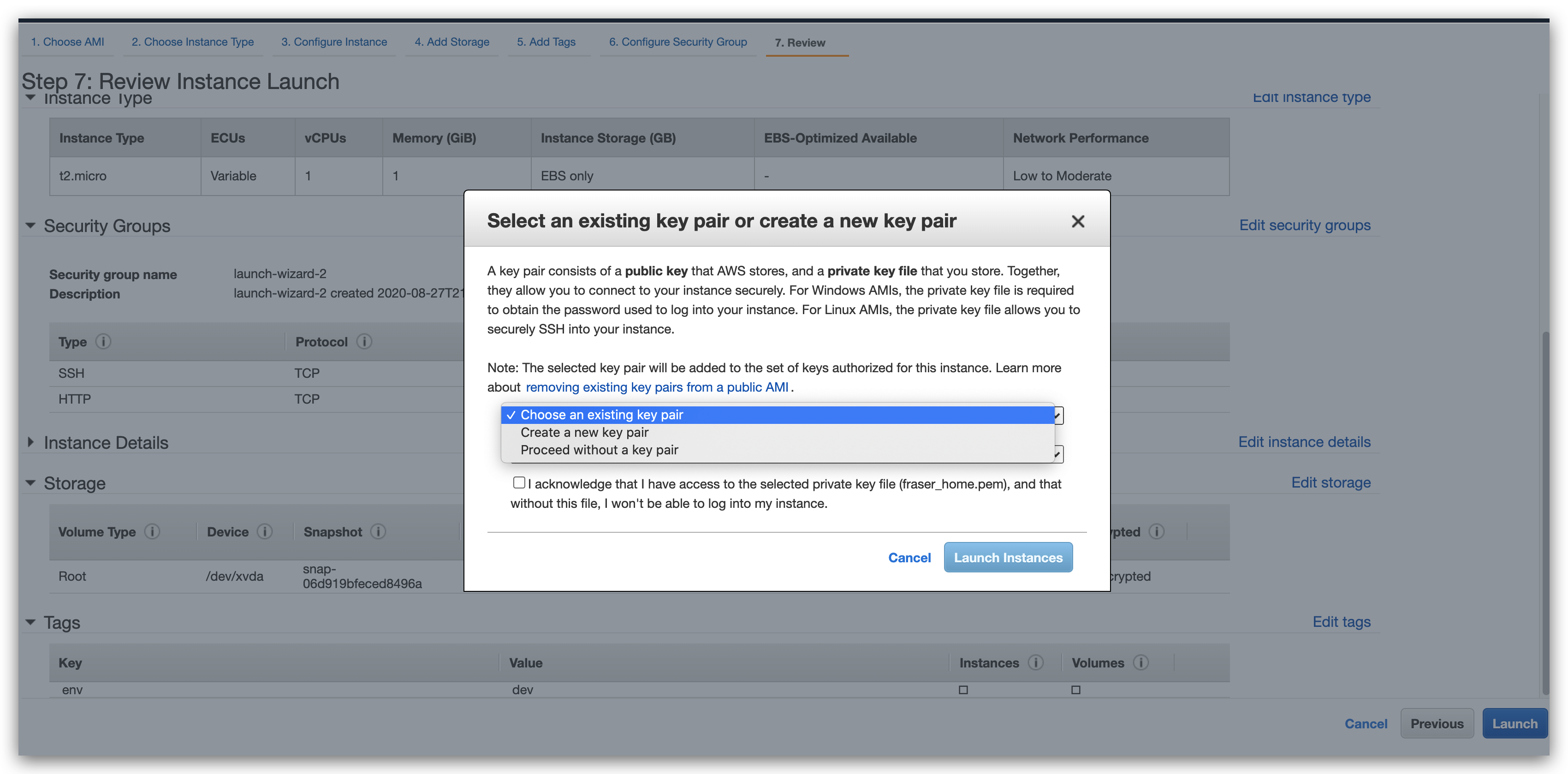Toggle the key pair acknowledgement checkbox
1568x774 pixels.
518,484
